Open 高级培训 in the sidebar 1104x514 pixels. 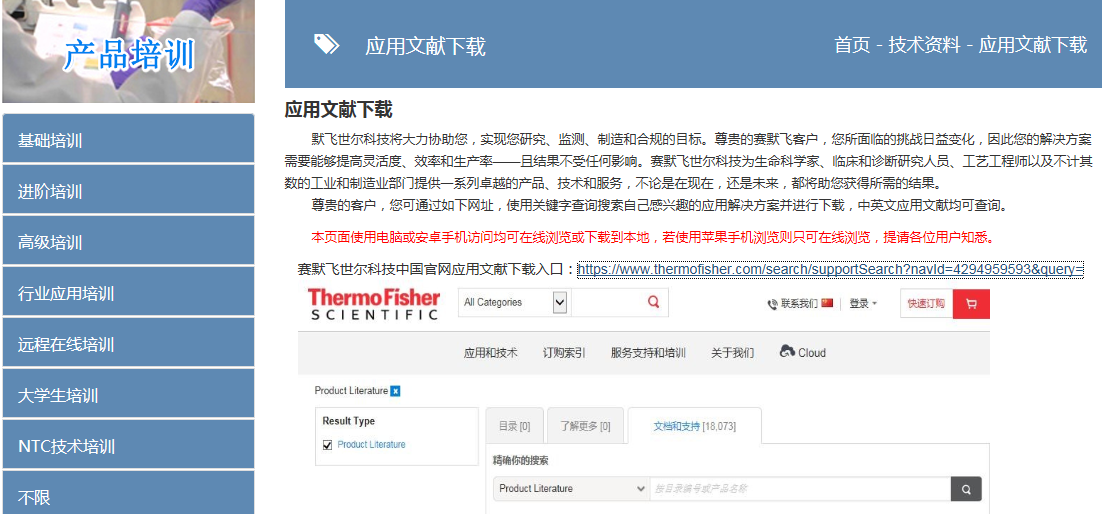[128, 242]
